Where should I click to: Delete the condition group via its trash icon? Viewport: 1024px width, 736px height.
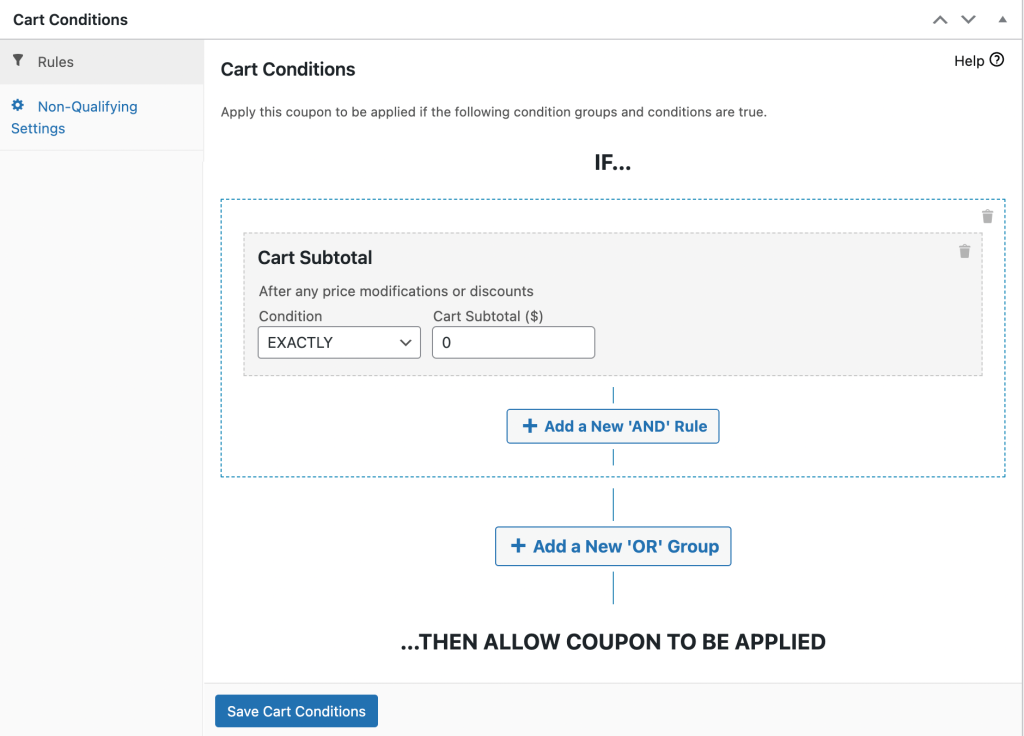[x=987, y=216]
